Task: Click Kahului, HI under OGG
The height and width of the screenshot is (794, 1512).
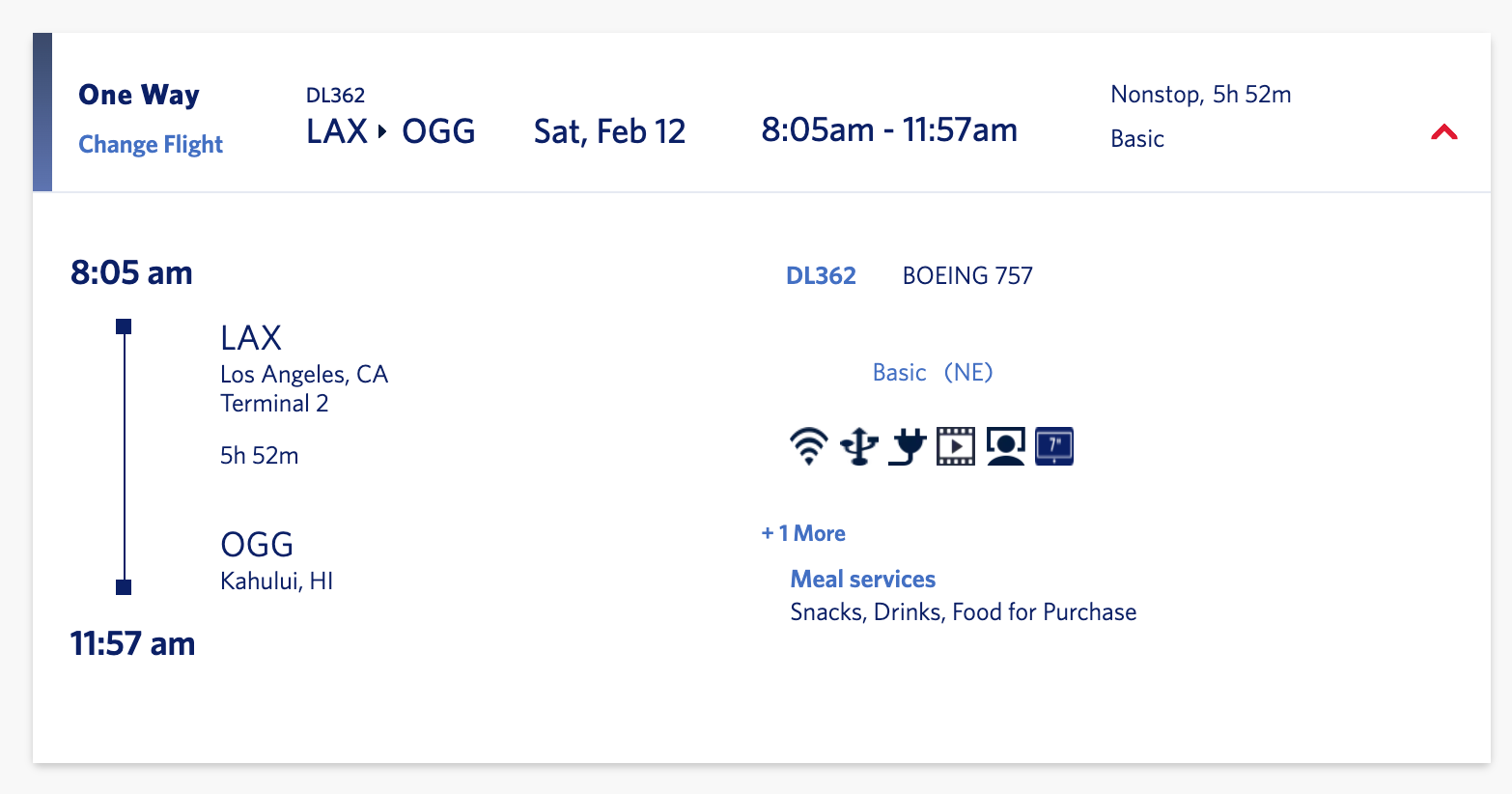Action: 276,581
